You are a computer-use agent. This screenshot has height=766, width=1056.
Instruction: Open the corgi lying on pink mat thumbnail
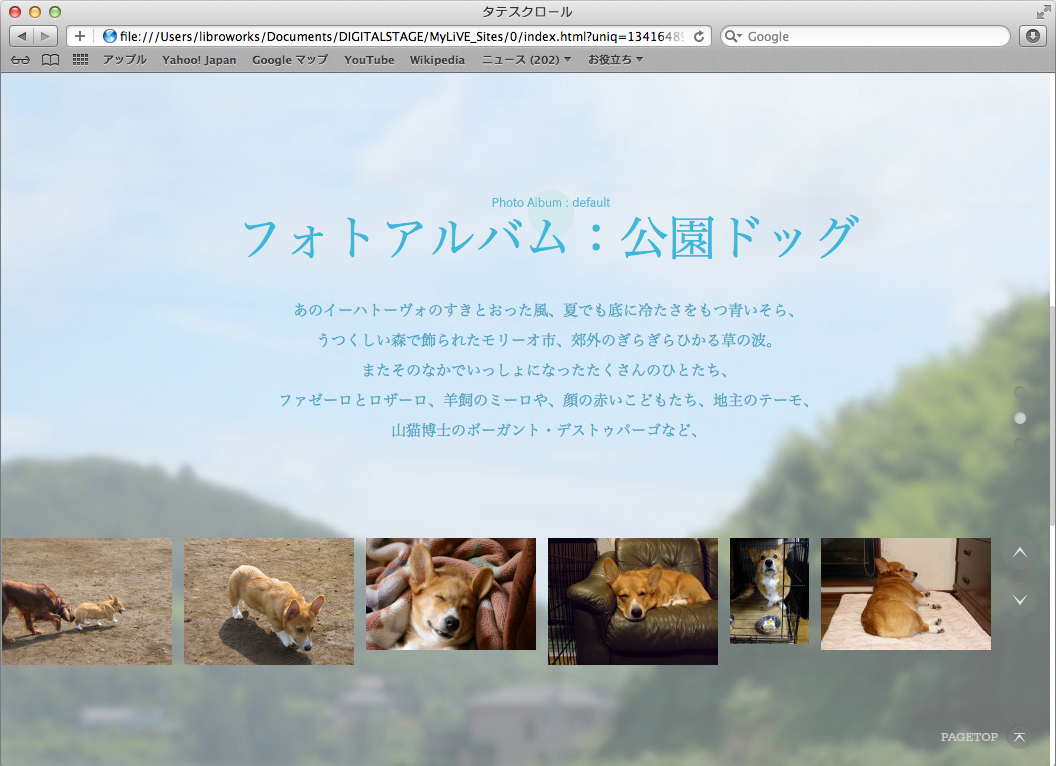tap(906, 594)
